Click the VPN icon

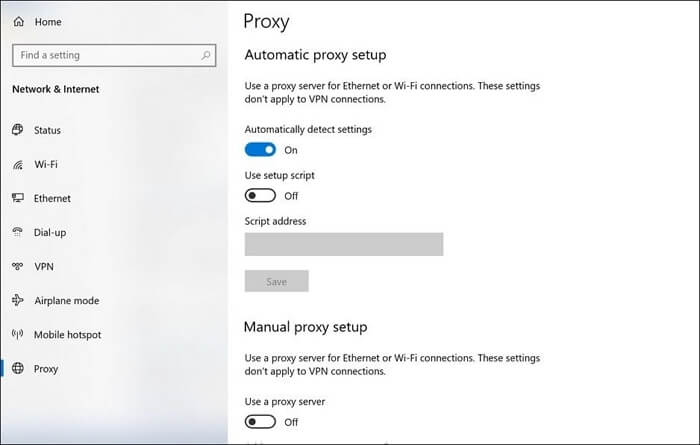[18, 267]
